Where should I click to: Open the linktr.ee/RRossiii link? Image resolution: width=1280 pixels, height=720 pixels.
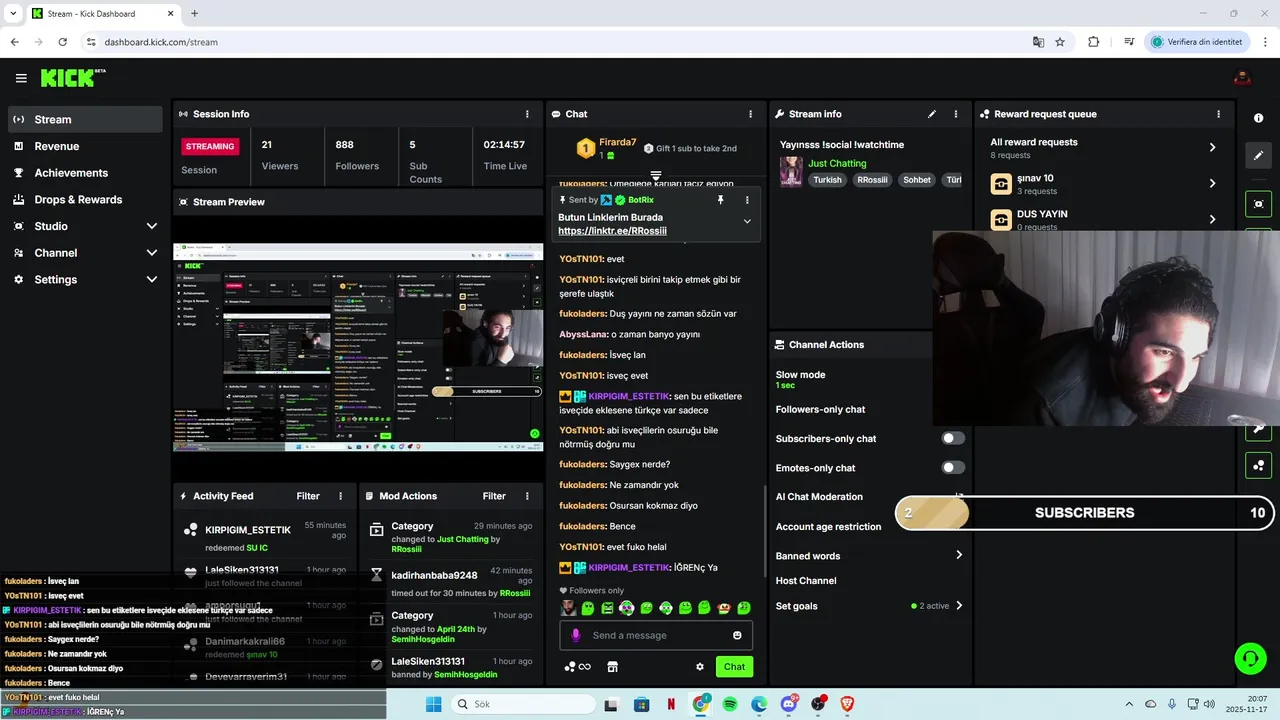(612, 231)
